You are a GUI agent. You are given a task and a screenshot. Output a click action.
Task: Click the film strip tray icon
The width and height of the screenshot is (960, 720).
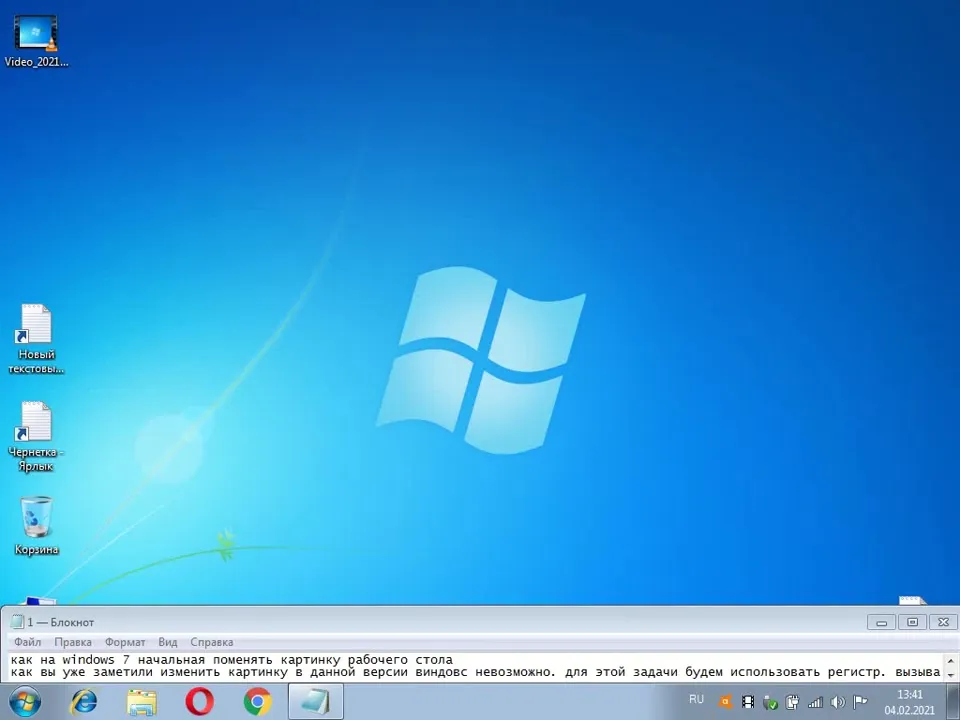748,702
